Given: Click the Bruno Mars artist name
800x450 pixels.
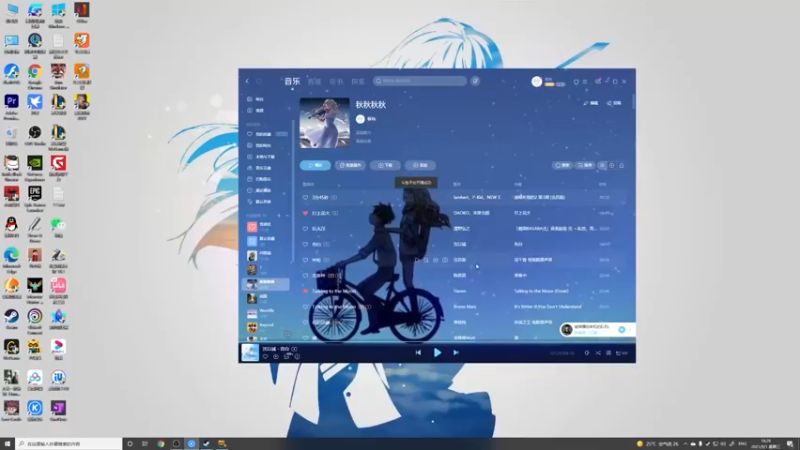Looking at the screenshot, I should tap(464, 307).
